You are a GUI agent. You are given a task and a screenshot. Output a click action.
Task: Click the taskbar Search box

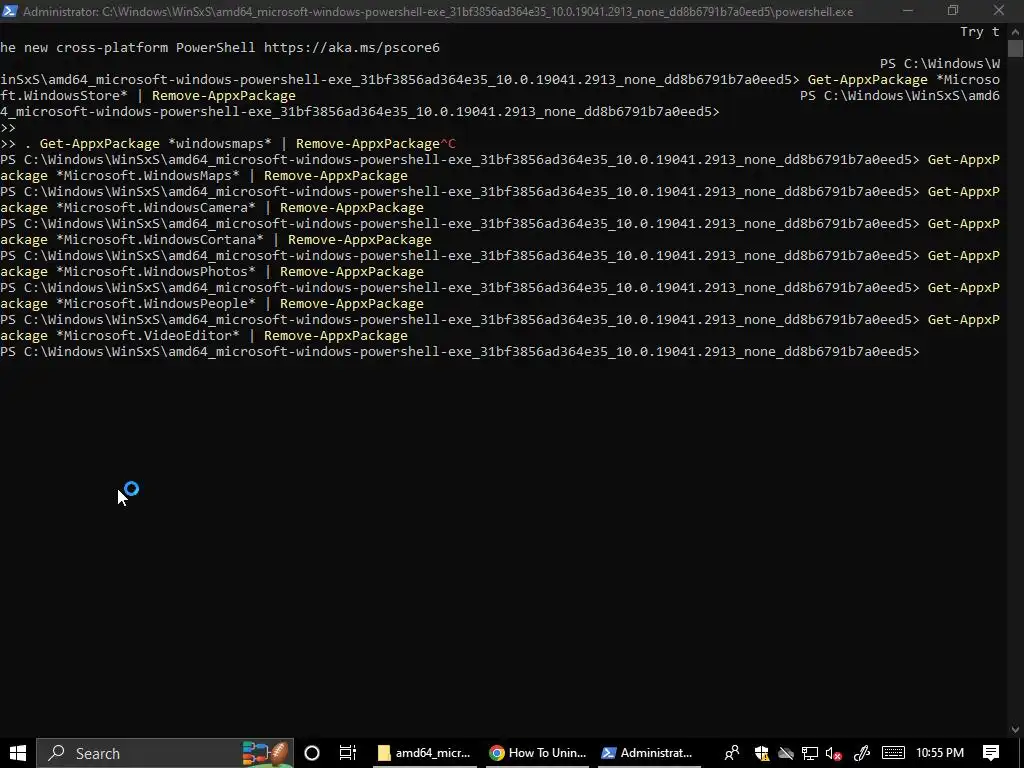(165, 753)
